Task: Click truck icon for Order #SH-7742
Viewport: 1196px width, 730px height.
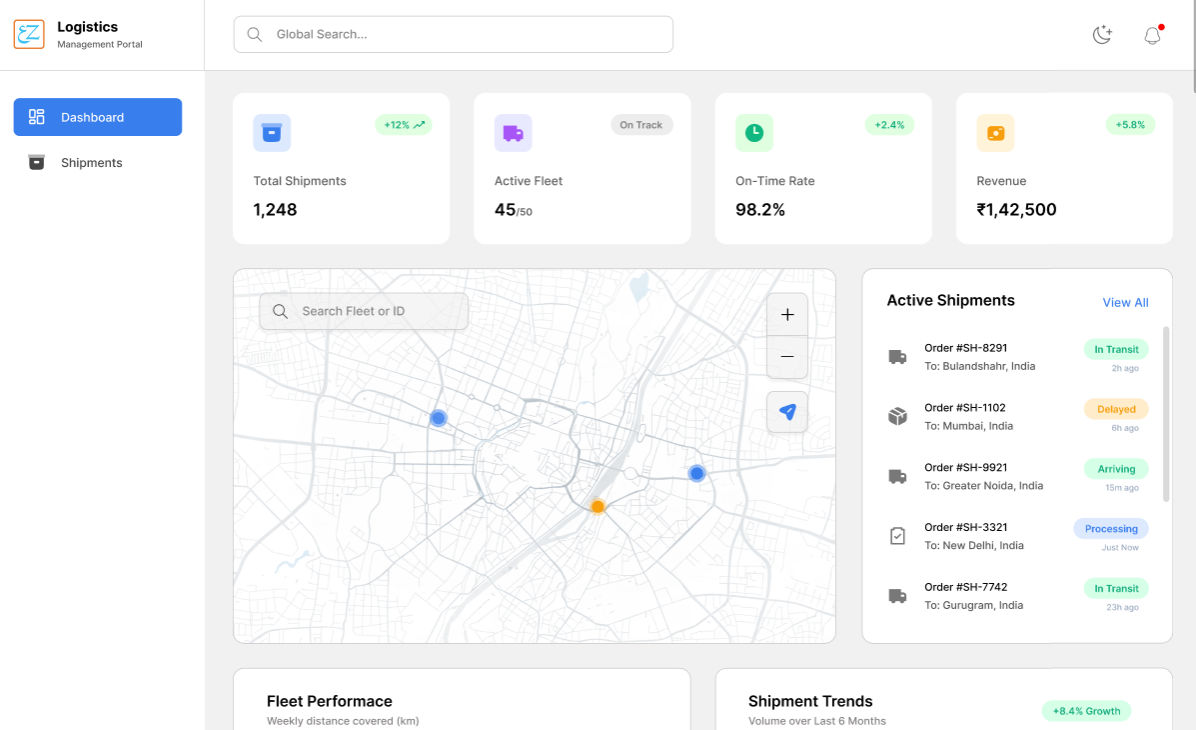Action: [898, 596]
